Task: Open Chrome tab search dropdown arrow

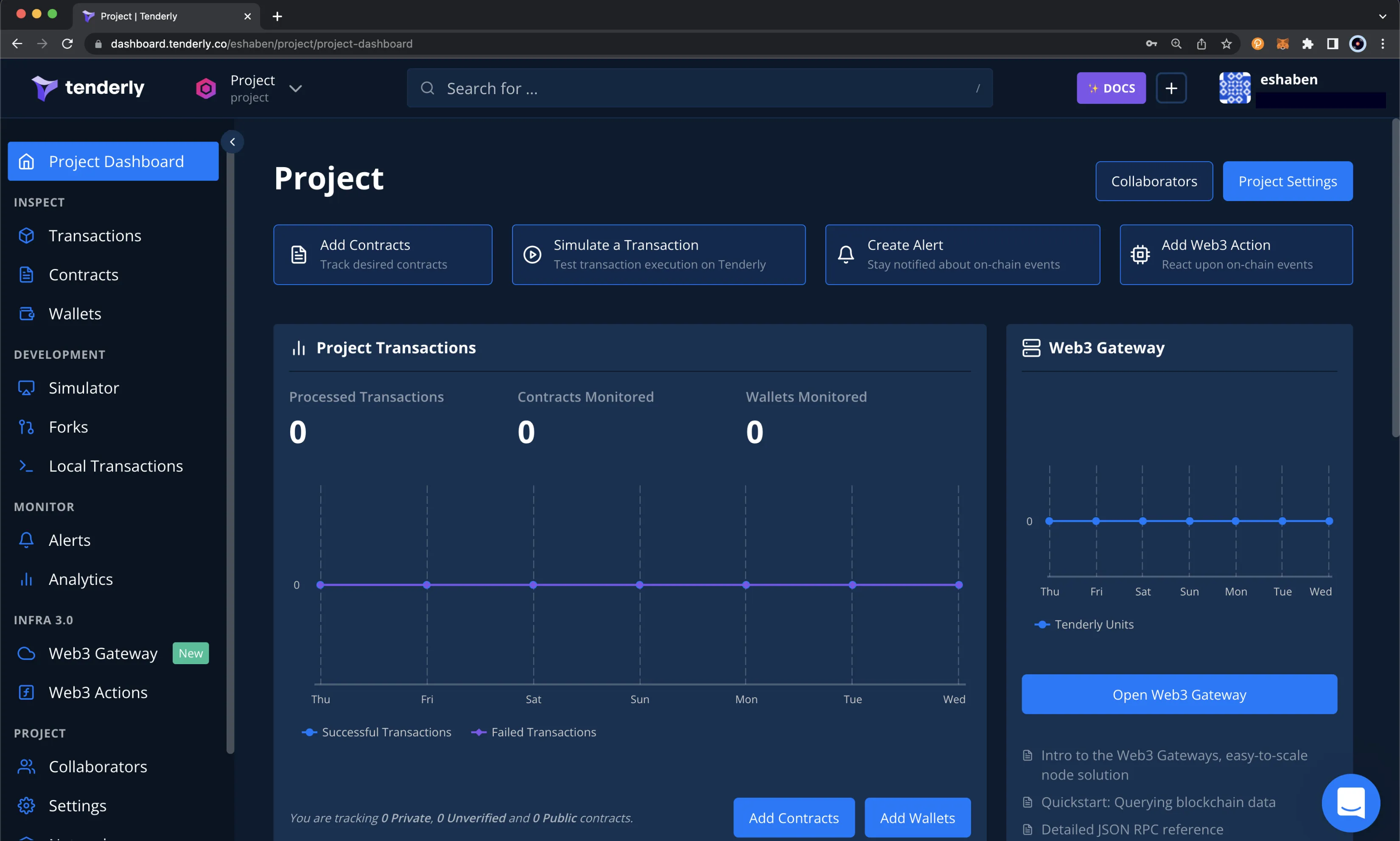Action: (1383, 17)
